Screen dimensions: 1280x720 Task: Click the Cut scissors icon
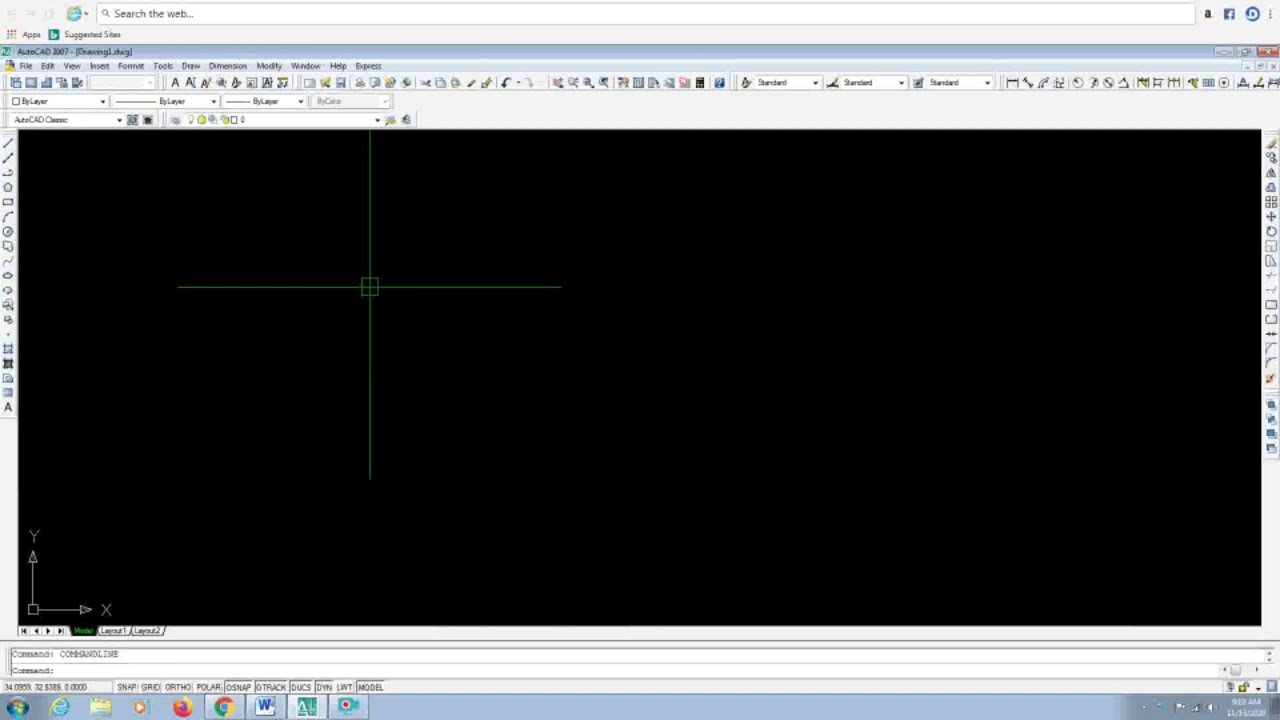425,83
